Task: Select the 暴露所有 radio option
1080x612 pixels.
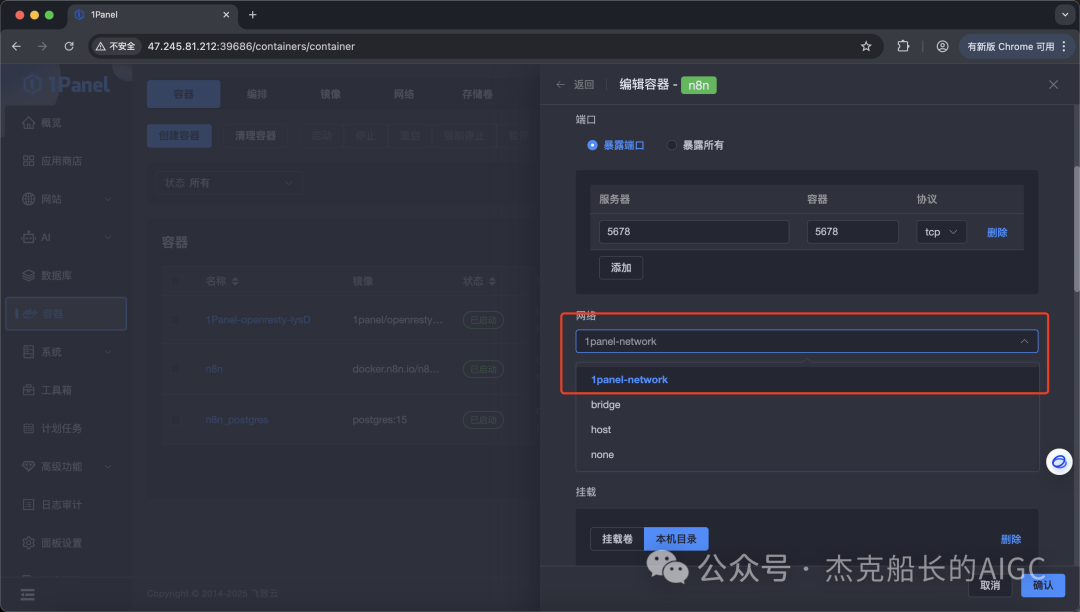Action: [x=672, y=145]
